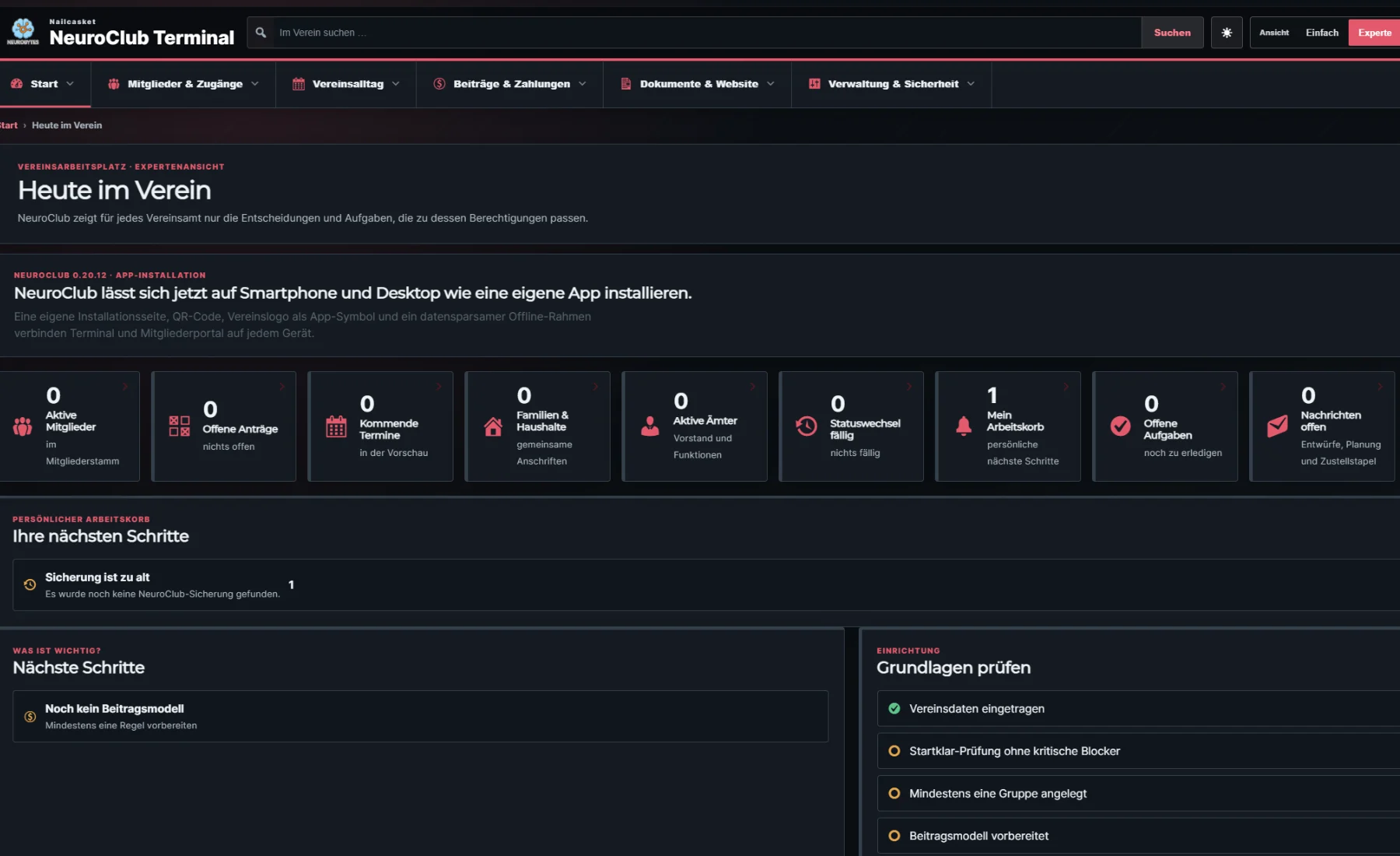
Task: Click the status circle for Mindestens eine Gruppe angelegt
Action: tap(894, 793)
